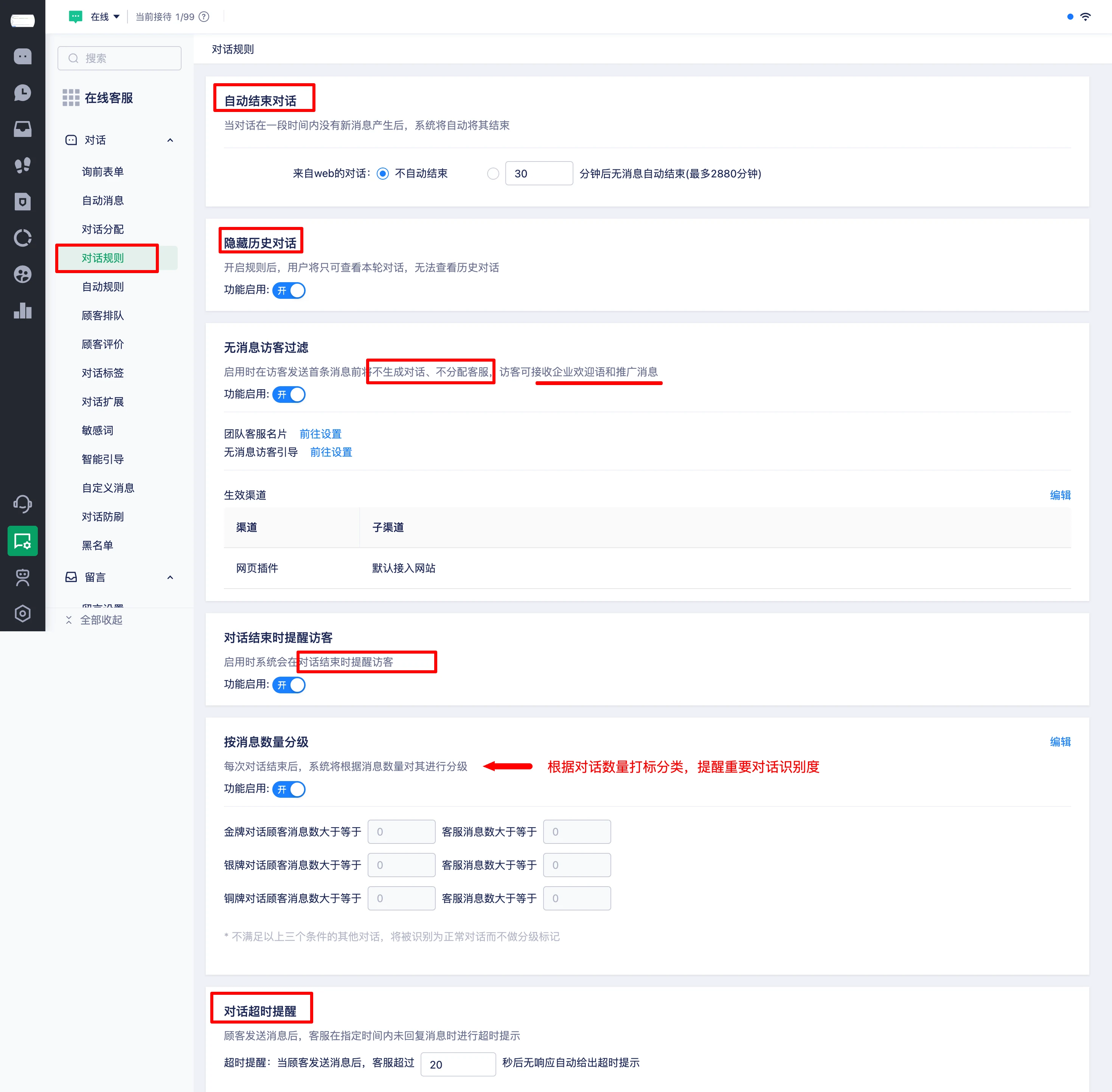Click the green chat status icon
1112x1092 pixels.
[x=75, y=17]
